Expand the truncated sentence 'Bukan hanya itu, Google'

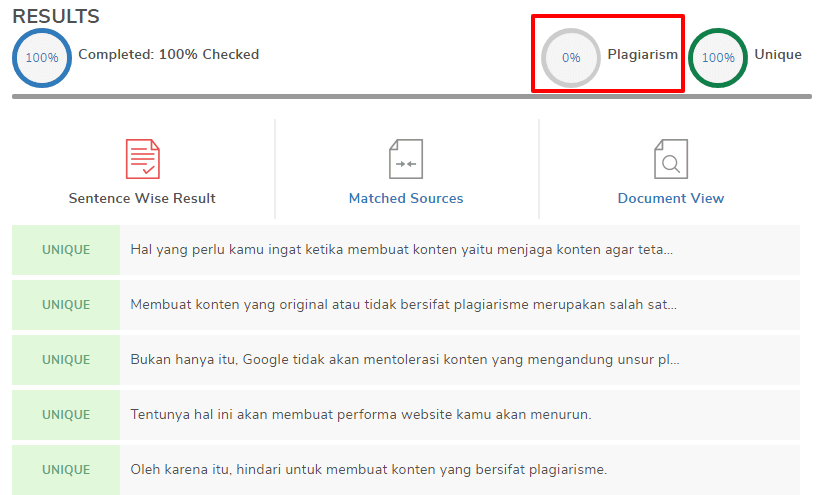tap(403, 360)
